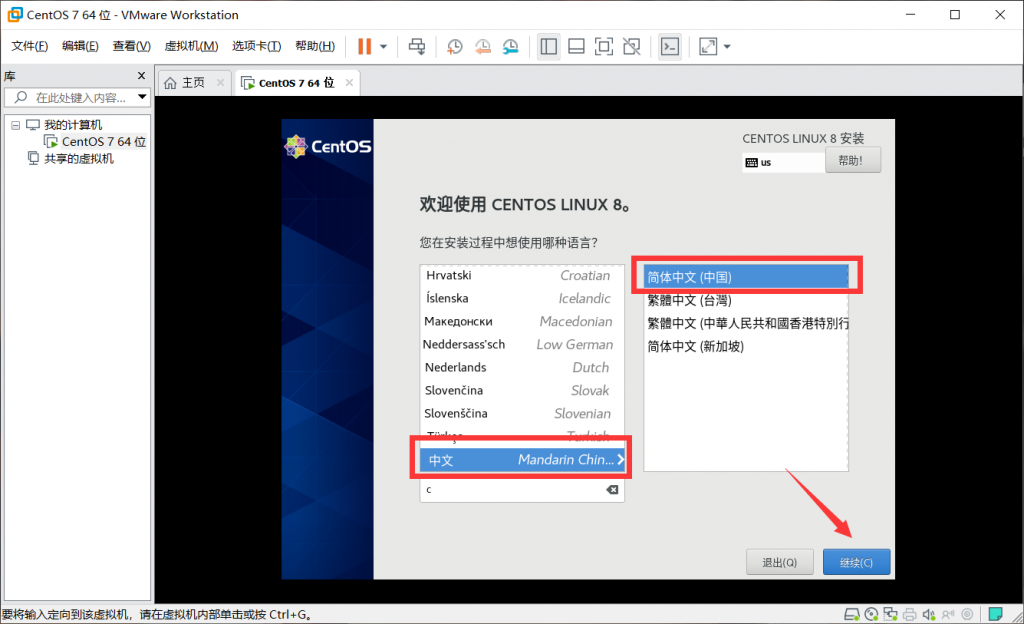
Task: Open the stretch display dropdown arrow
Action: click(x=728, y=46)
